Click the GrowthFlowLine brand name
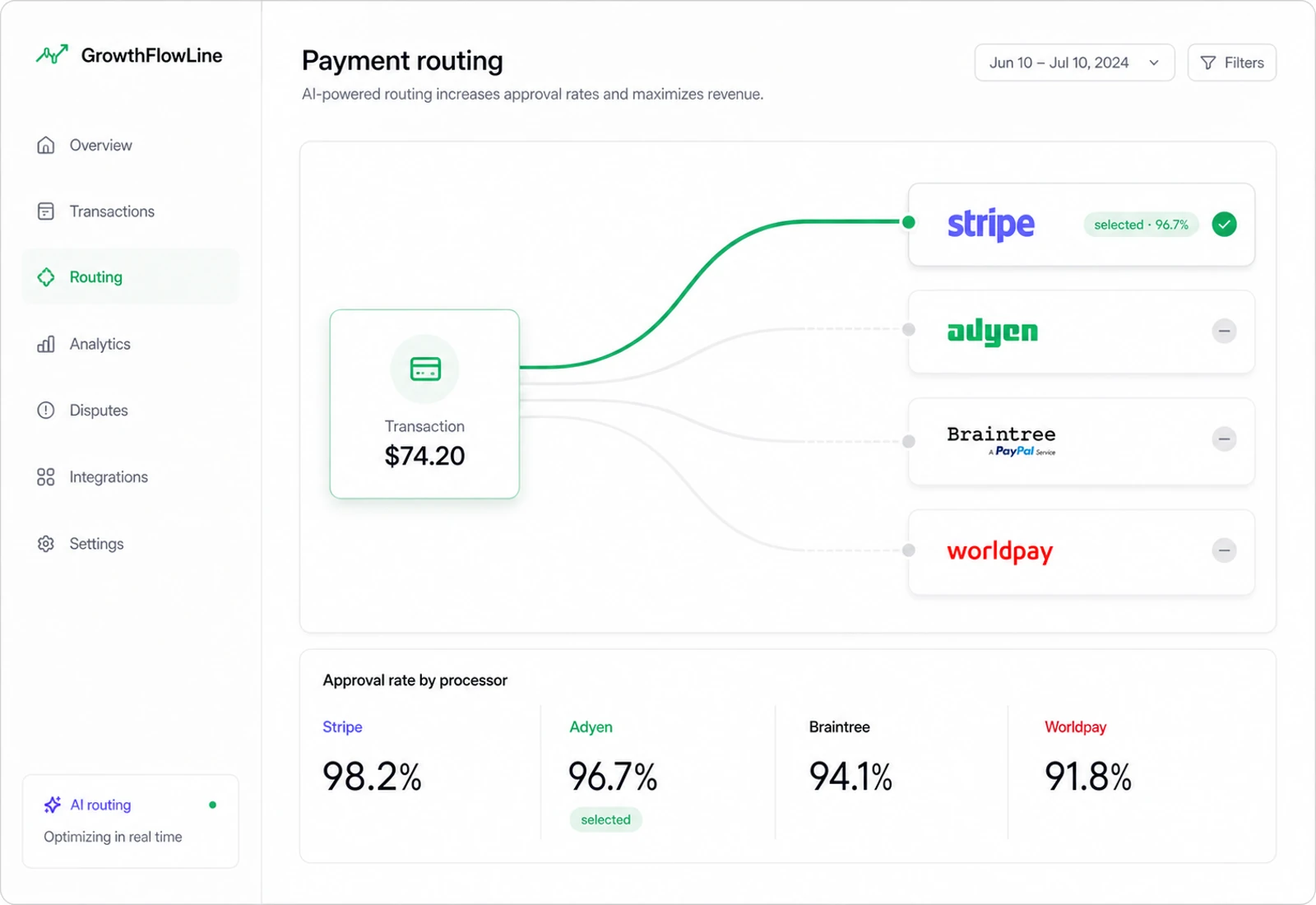The width and height of the screenshot is (1316, 905). click(151, 55)
